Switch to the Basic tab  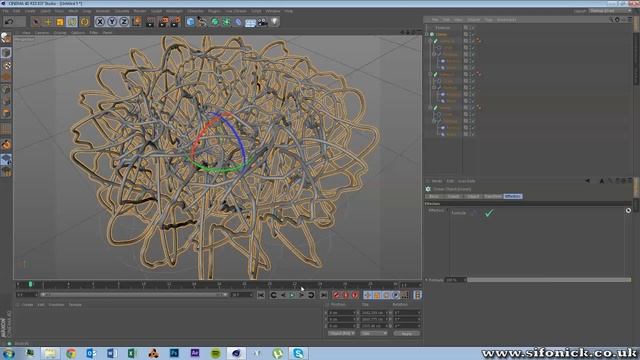434,196
